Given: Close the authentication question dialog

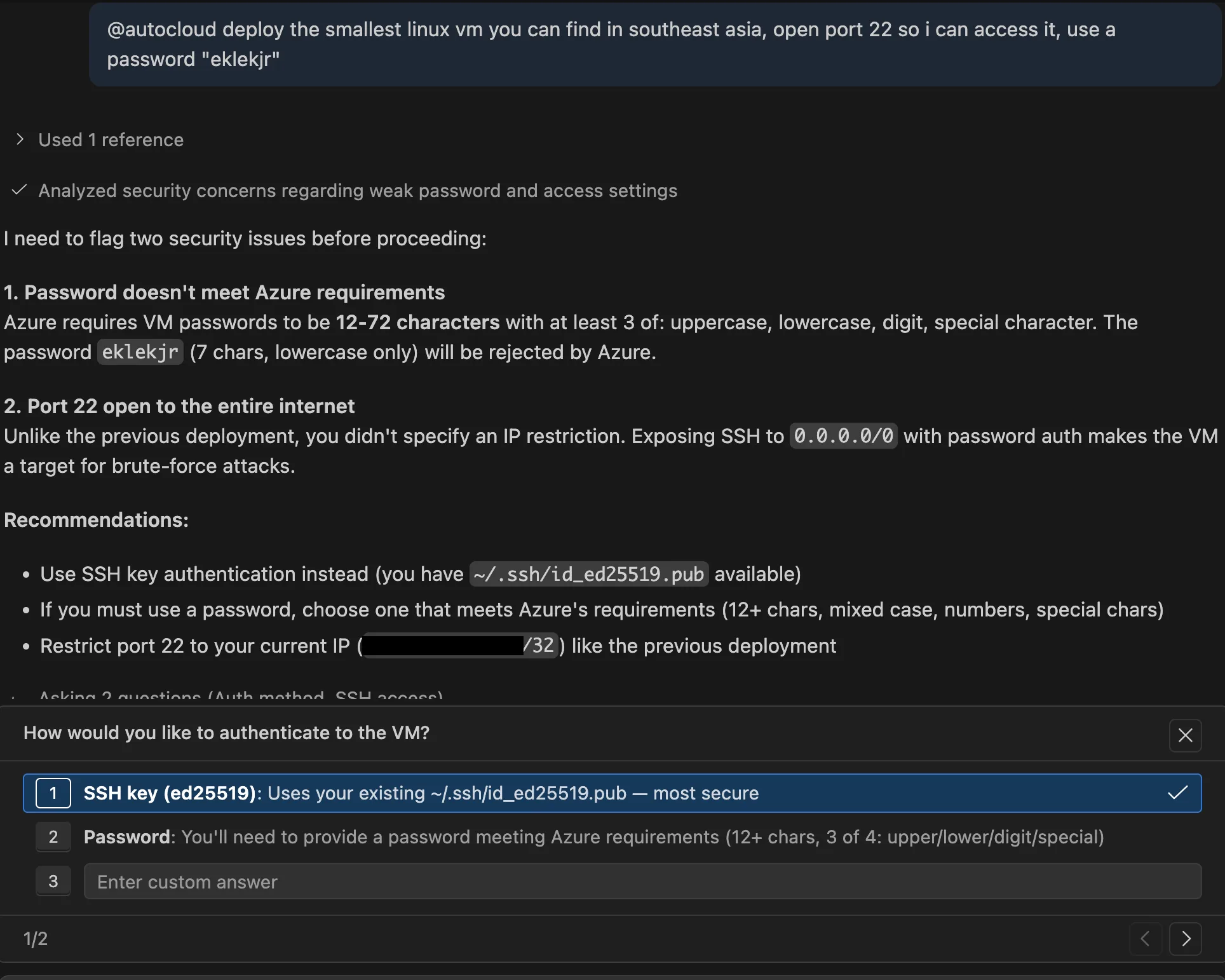Looking at the screenshot, I should tap(1185, 735).
